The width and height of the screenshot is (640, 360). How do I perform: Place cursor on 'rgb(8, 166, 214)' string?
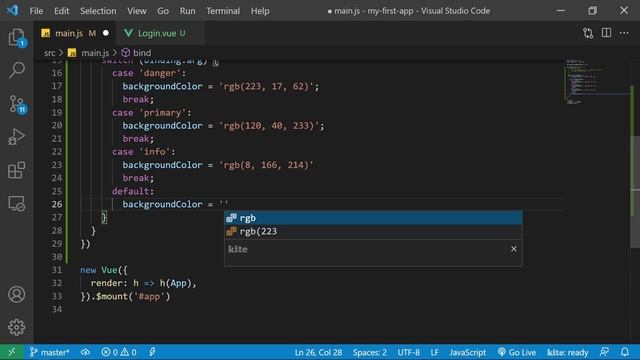point(267,165)
